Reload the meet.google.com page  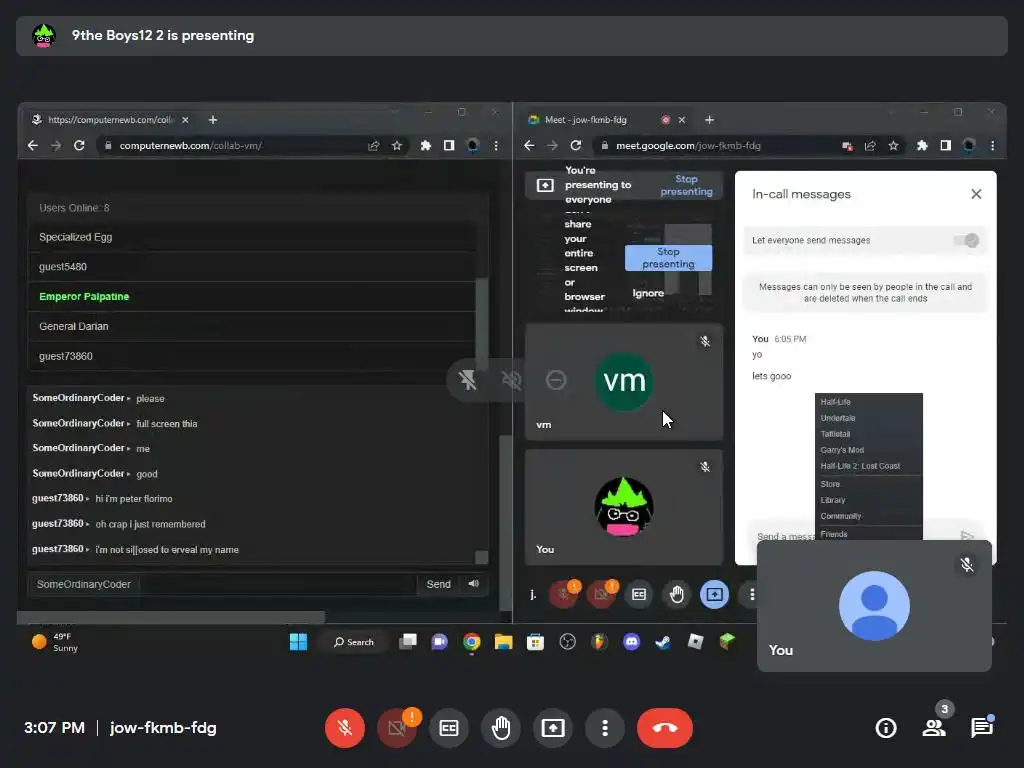point(575,146)
